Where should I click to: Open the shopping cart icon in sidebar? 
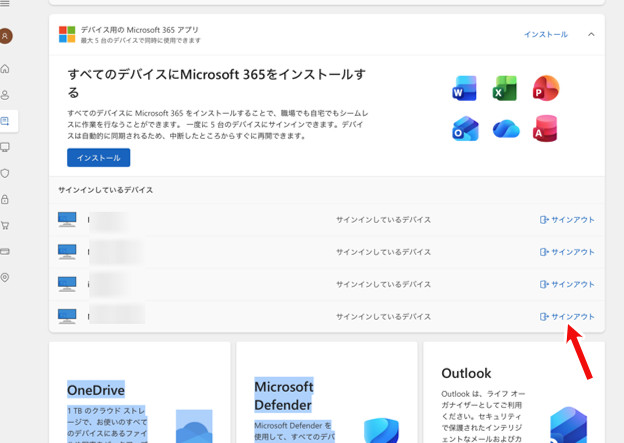click(5, 225)
